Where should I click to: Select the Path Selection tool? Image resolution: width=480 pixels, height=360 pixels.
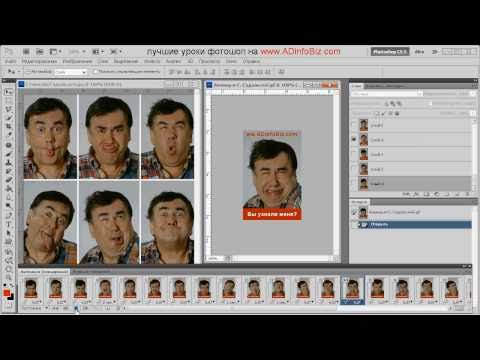pos(9,233)
